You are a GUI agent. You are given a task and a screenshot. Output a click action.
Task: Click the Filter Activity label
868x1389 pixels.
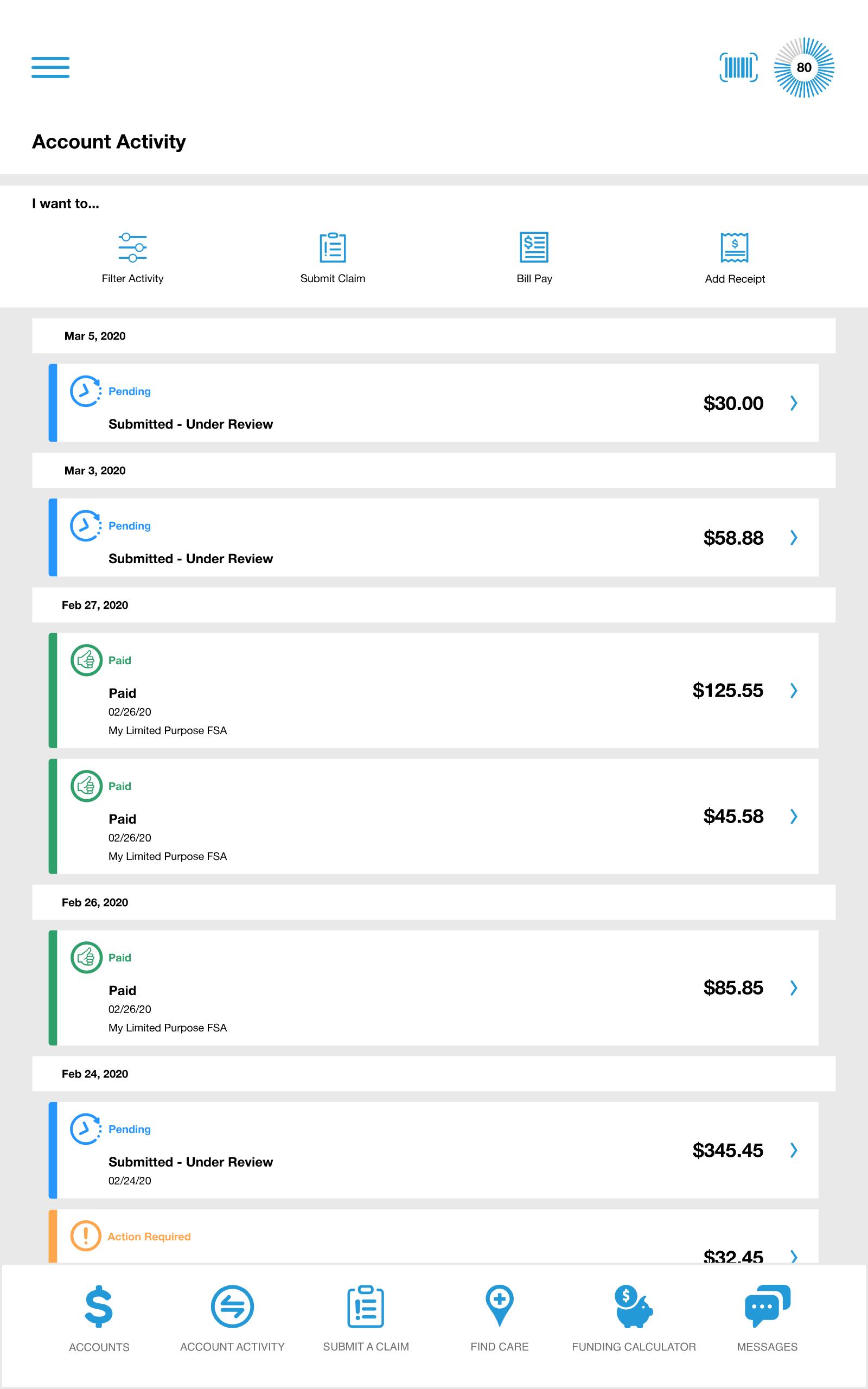pyautogui.click(x=132, y=278)
